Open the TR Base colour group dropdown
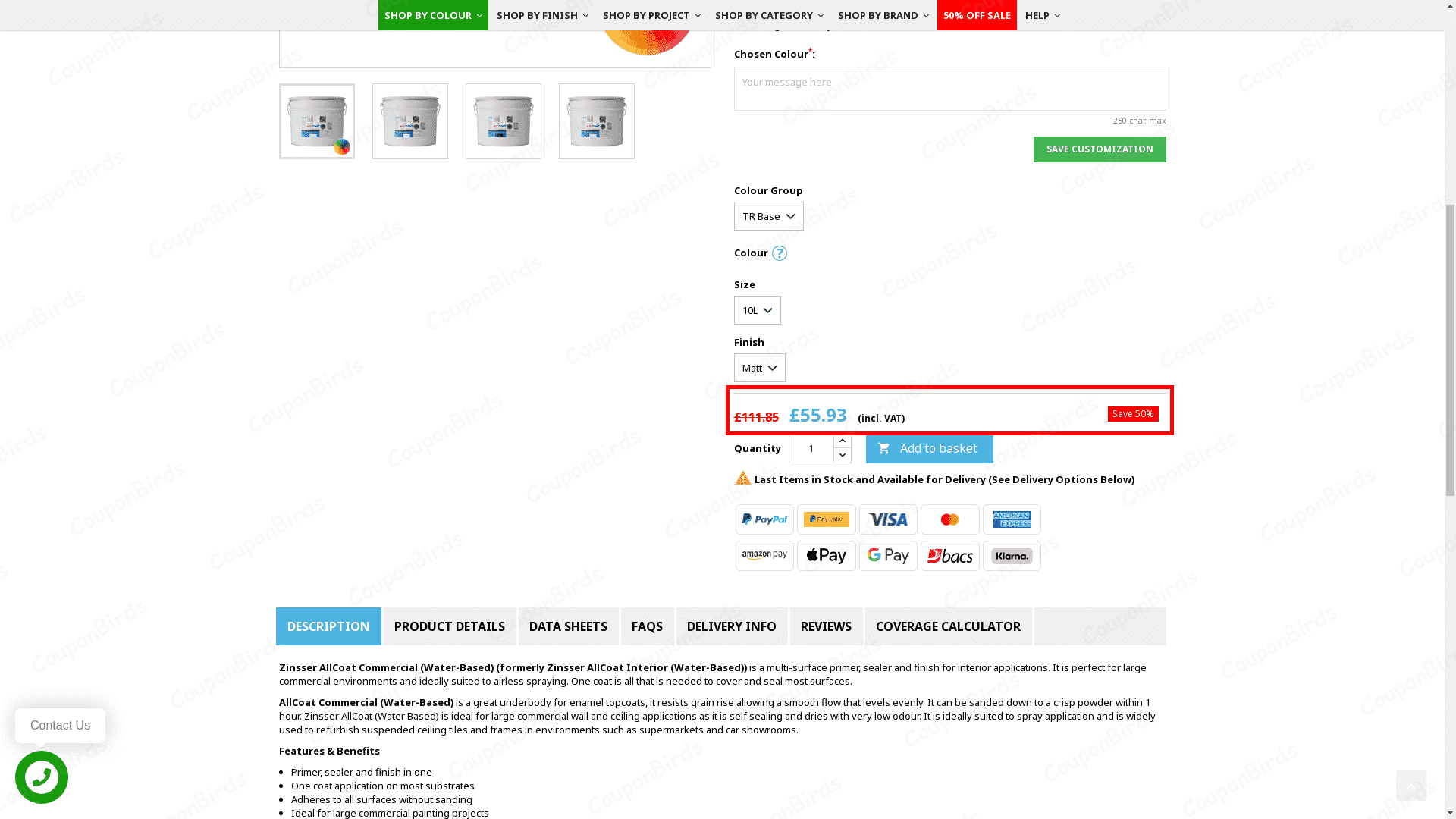The width and height of the screenshot is (1456, 819). pyautogui.click(x=768, y=216)
